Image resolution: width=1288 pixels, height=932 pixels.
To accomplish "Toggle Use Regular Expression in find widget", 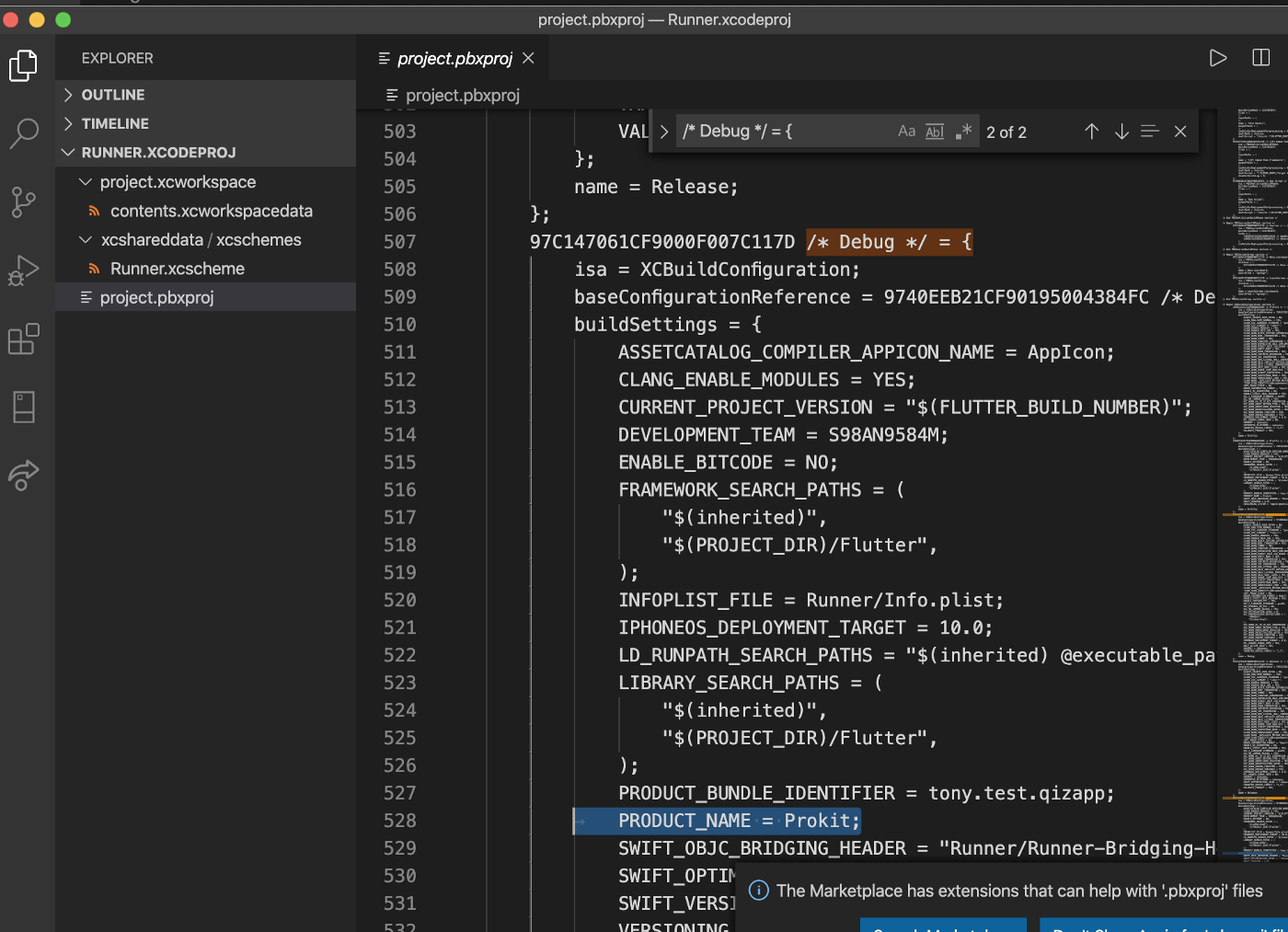I will [963, 132].
